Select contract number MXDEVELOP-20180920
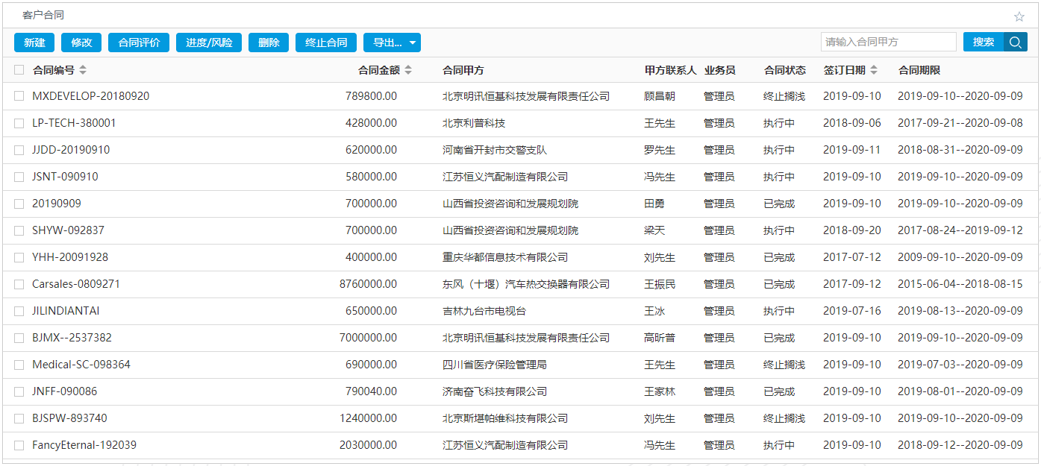 [x=91, y=96]
